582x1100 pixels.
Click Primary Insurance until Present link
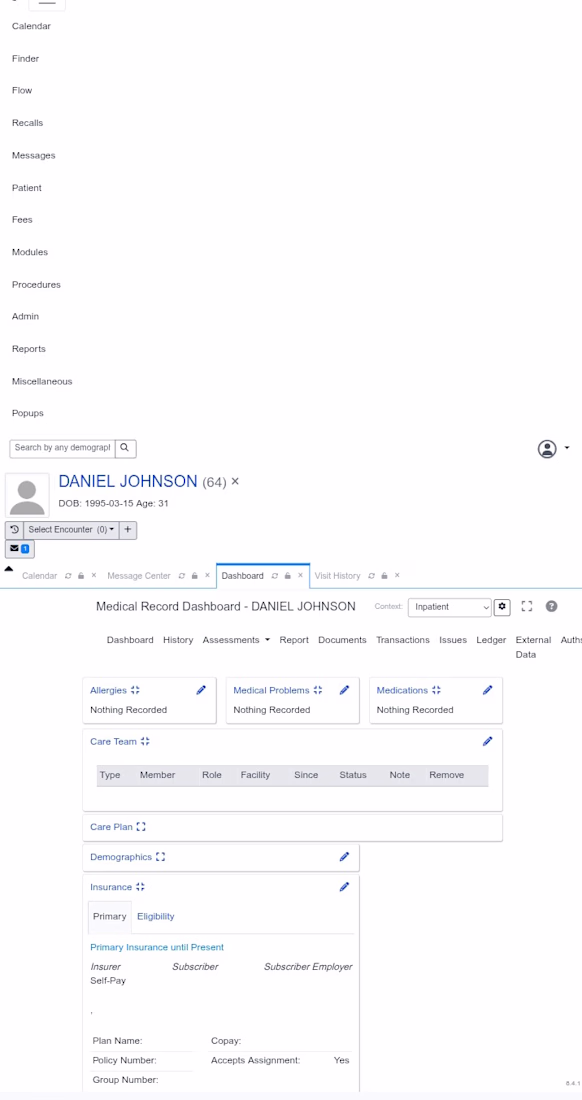(157, 948)
